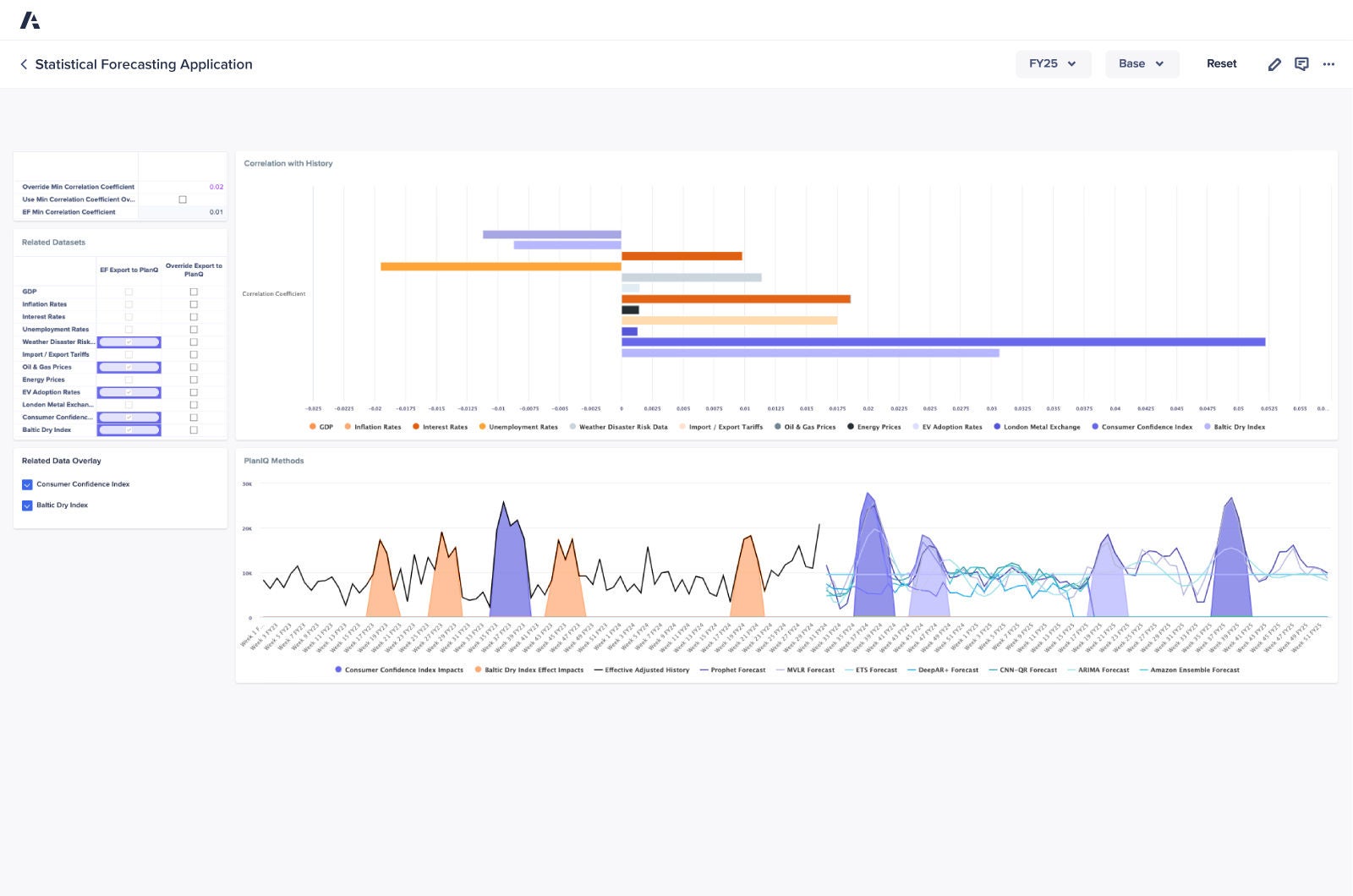Select the Statistical Forecasting Application title
Screen dimensions: 1353x896
click(x=143, y=64)
